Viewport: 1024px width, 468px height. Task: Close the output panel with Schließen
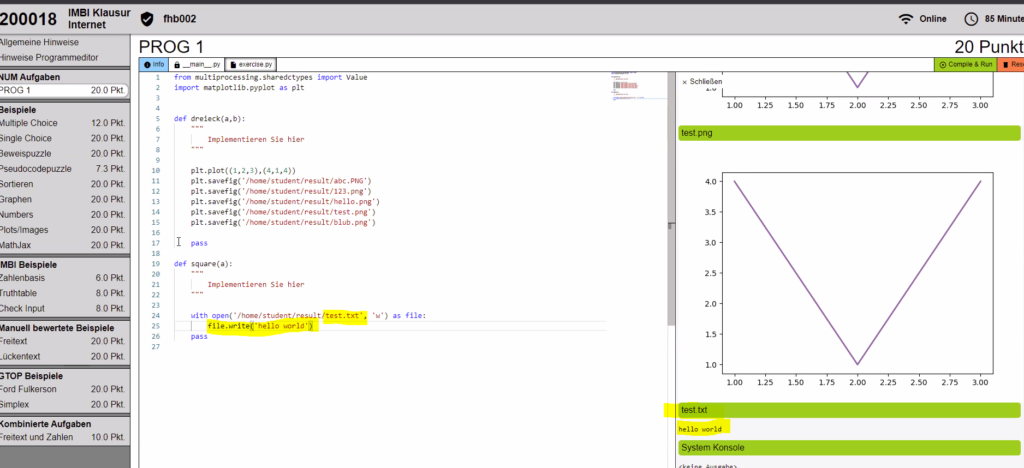(x=702, y=82)
